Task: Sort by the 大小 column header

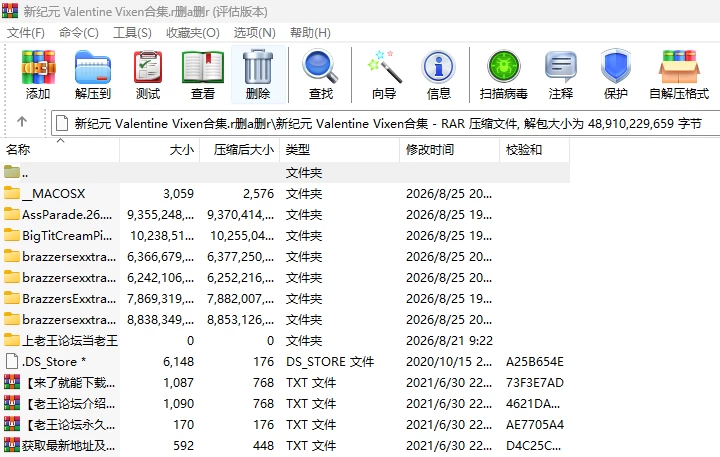Action: click(160, 150)
